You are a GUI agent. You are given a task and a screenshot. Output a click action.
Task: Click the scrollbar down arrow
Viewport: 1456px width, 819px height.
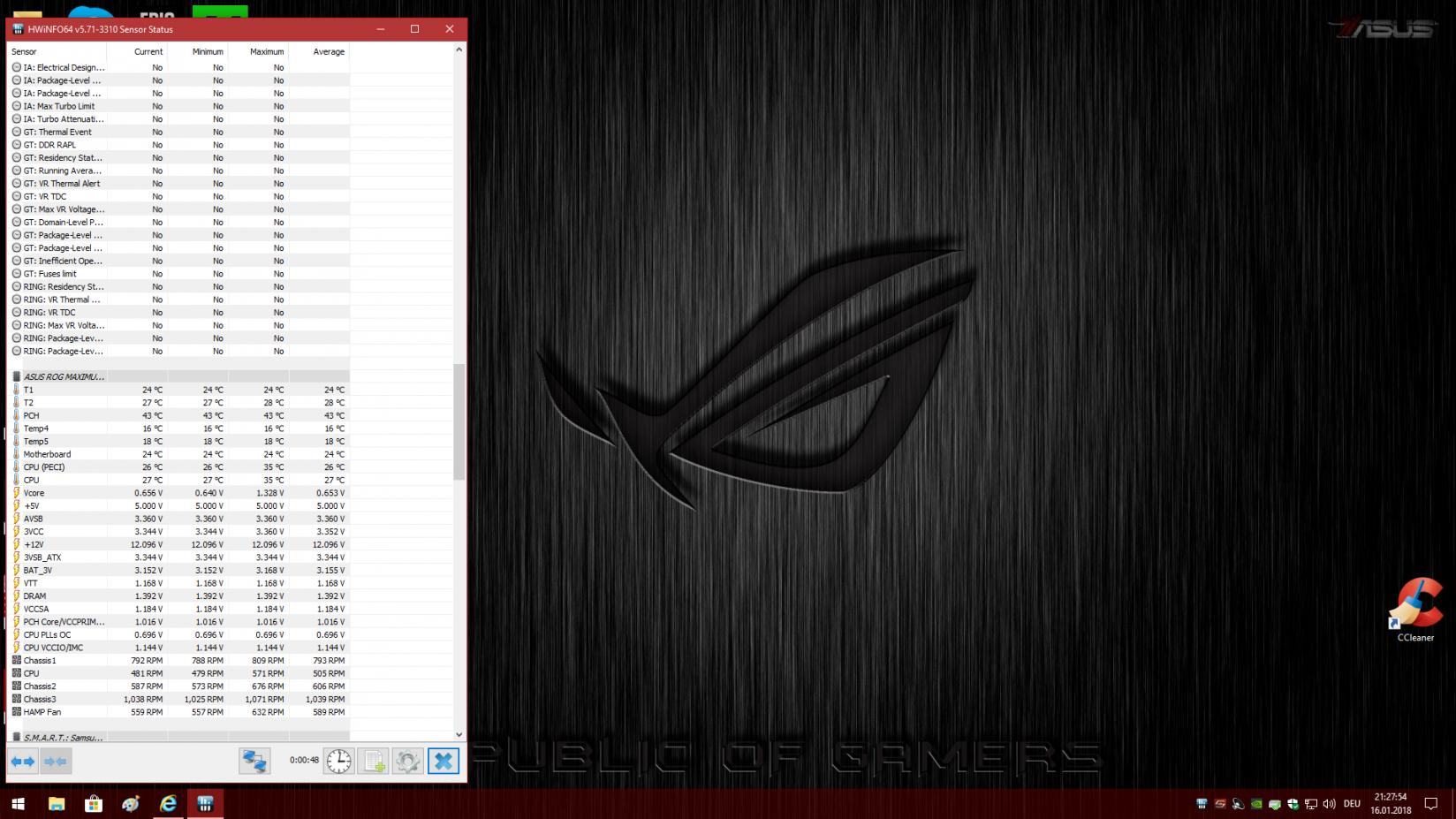point(459,734)
